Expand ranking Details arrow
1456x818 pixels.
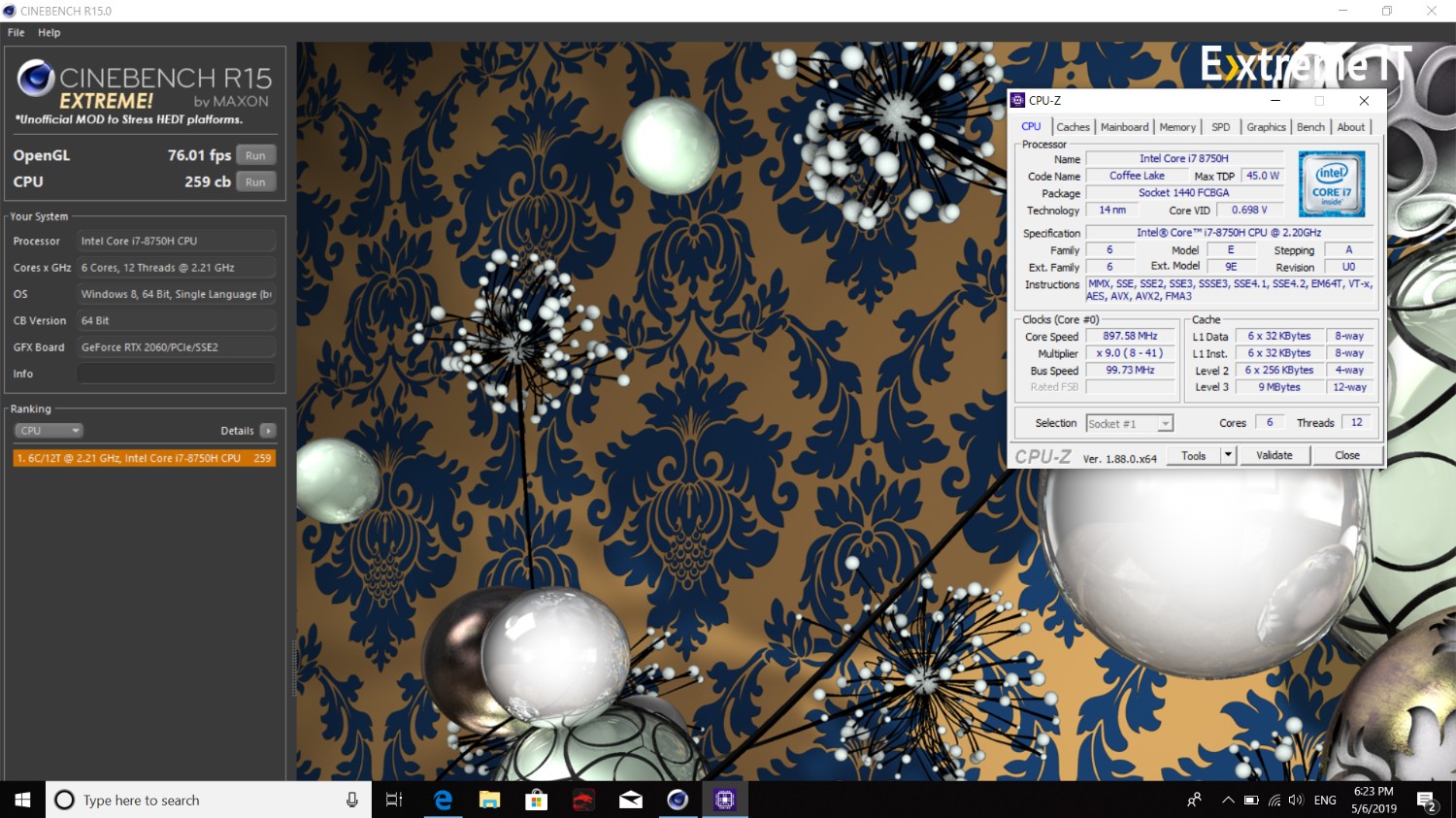(268, 431)
